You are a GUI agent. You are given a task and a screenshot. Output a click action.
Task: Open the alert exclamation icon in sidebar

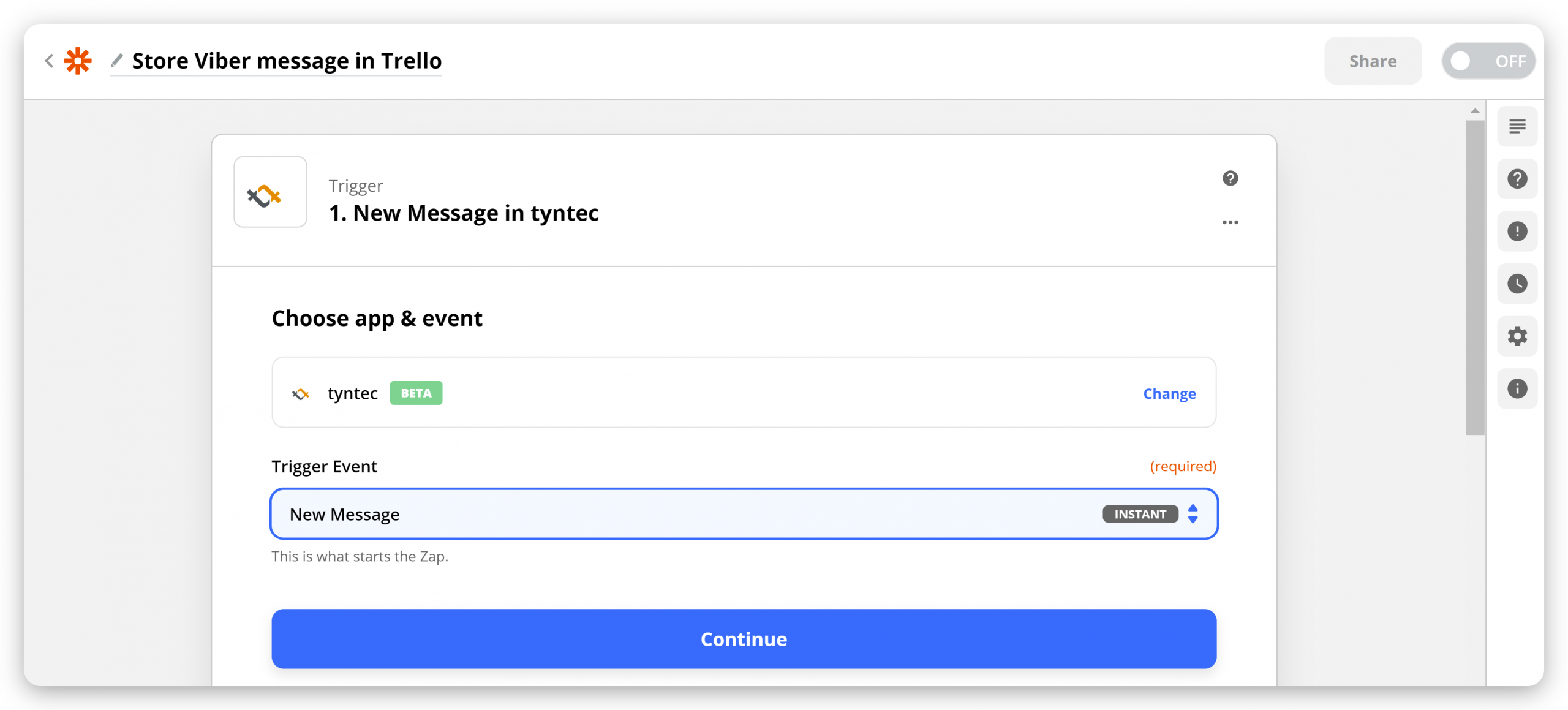click(1517, 232)
